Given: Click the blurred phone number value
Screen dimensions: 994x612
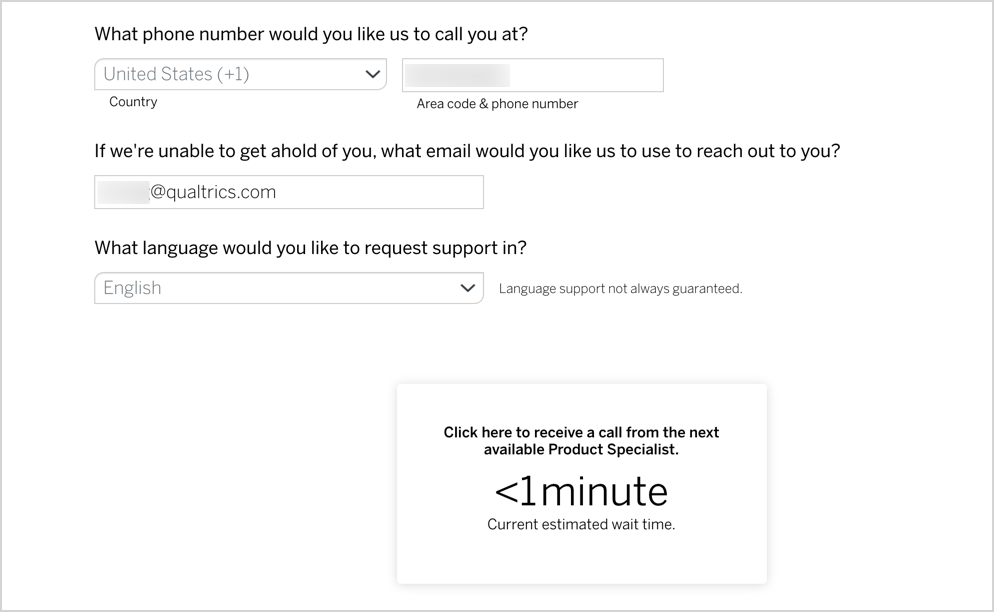Looking at the screenshot, I should pyautogui.click(x=460, y=76).
